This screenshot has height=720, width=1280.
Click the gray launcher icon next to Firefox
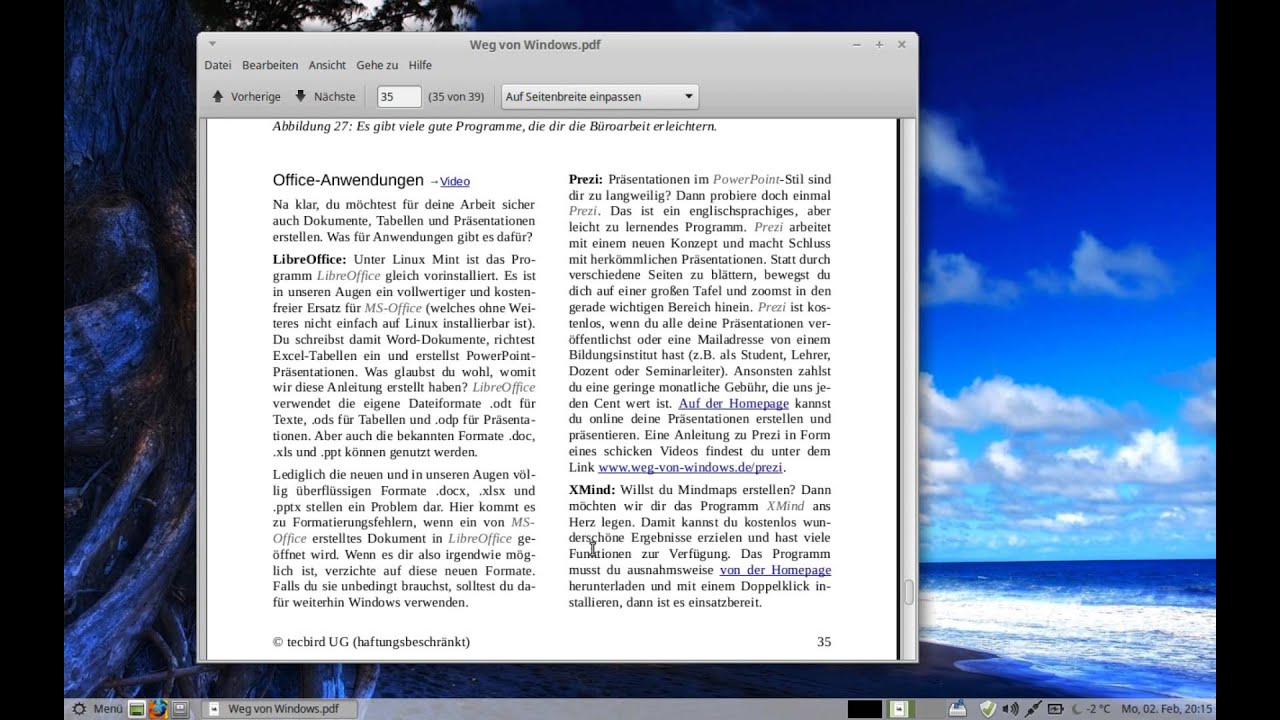click(181, 709)
